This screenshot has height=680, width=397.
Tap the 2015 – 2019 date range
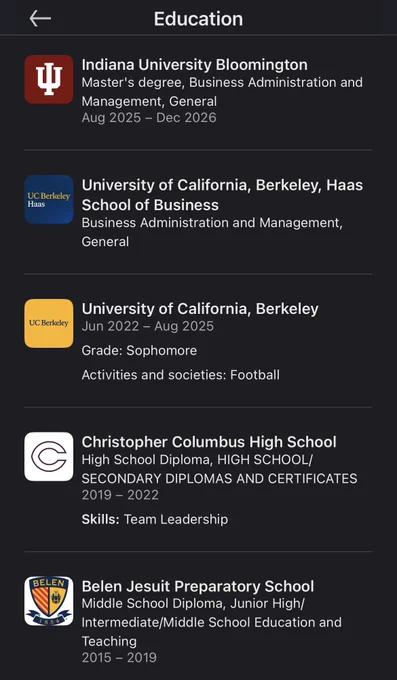pyautogui.click(x=119, y=657)
